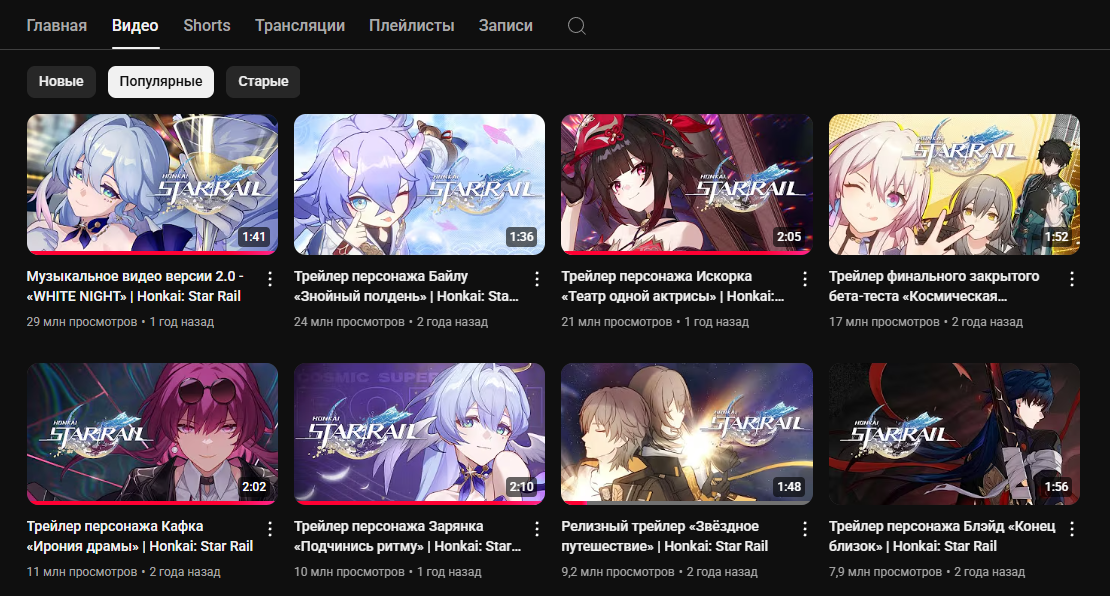Open more options for Блэйд character trailer
Viewport: 1110px width, 596px height.
[1072, 529]
